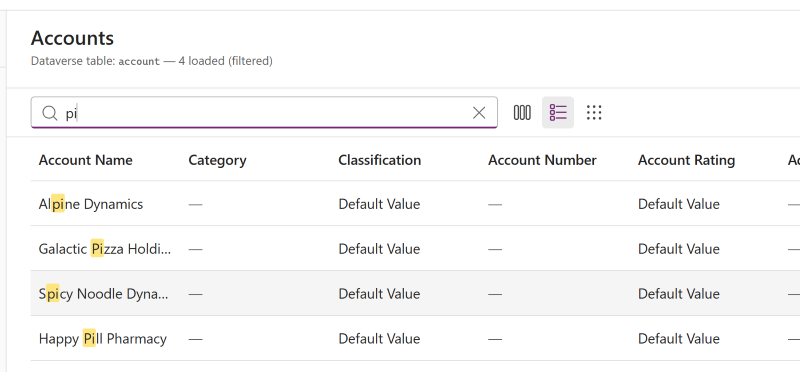
Task: Select Classification value in Spicy Noodle row
Action: (x=379, y=294)
